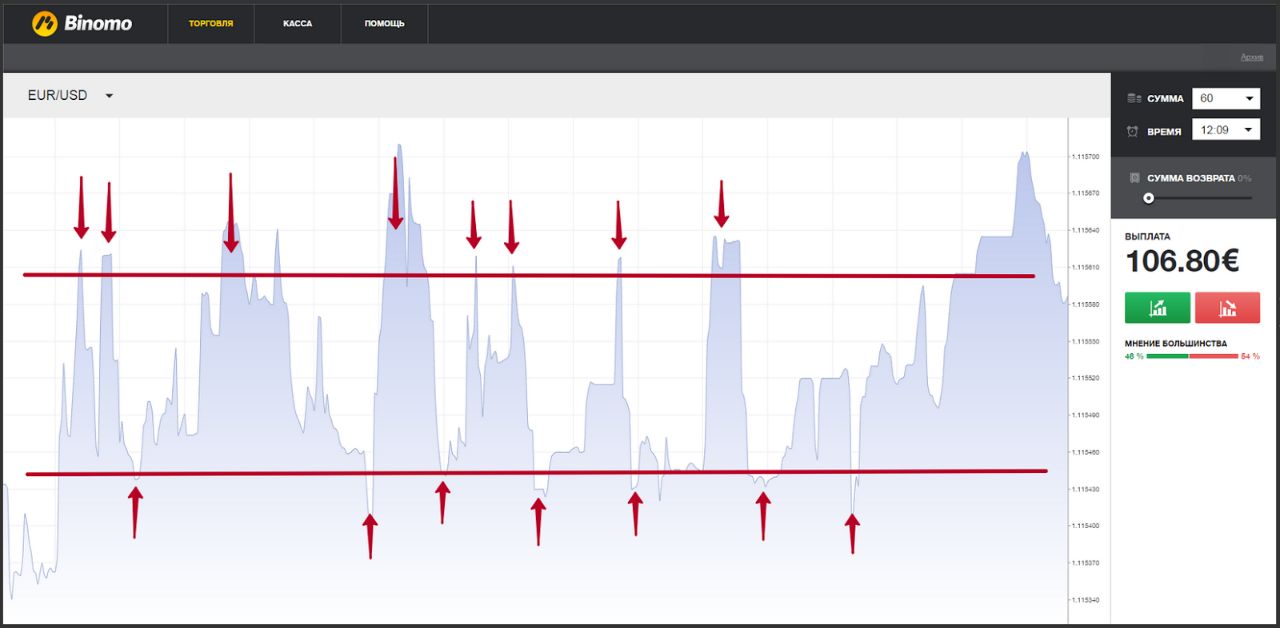Image resolution: width=1280 pixels, height=628 pixels.
Task: Click the calculator icon beside Сумма возврата
Action: 1134,178
